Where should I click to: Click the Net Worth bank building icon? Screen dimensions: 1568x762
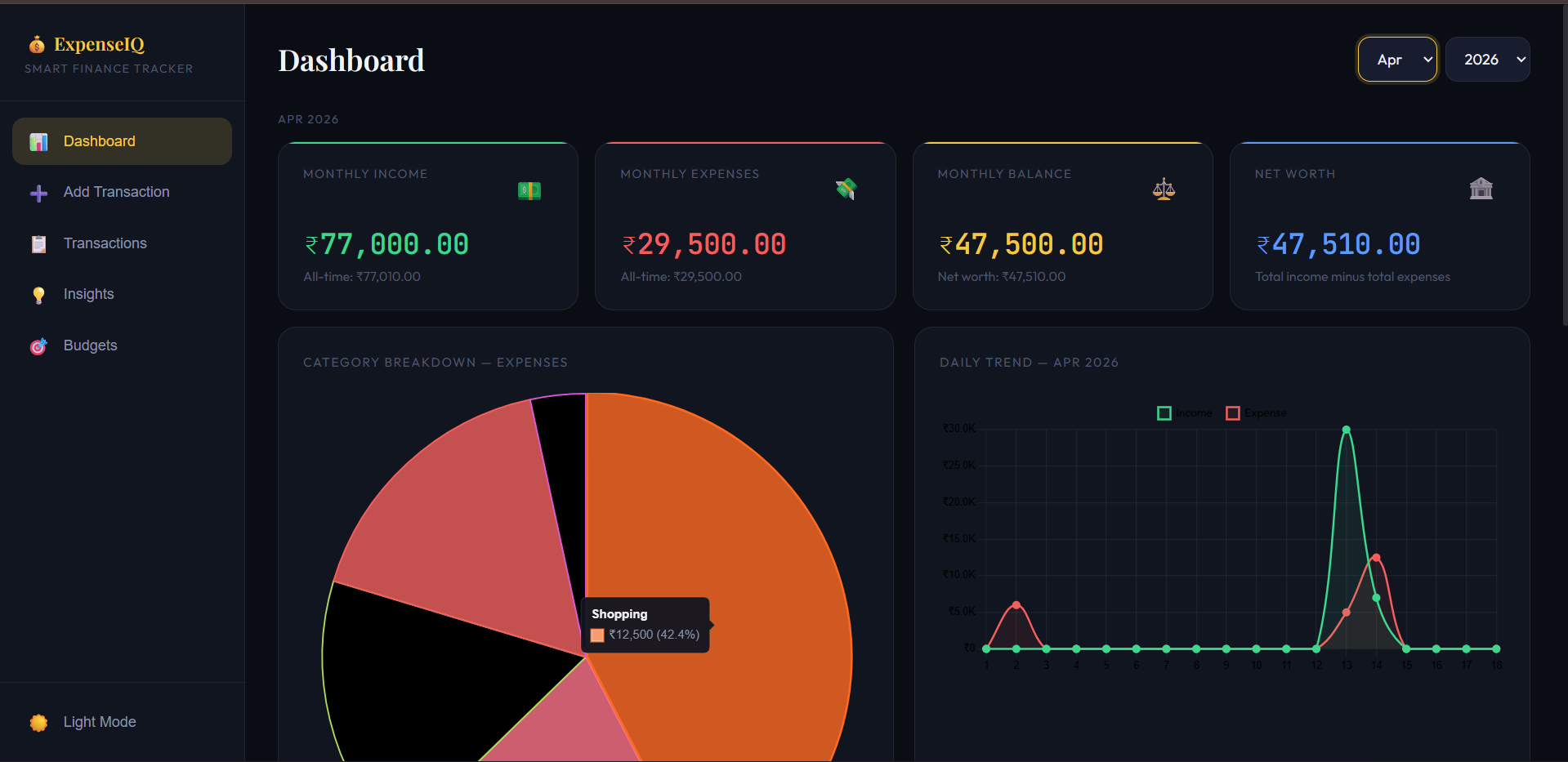click(x=1481, y=189)
